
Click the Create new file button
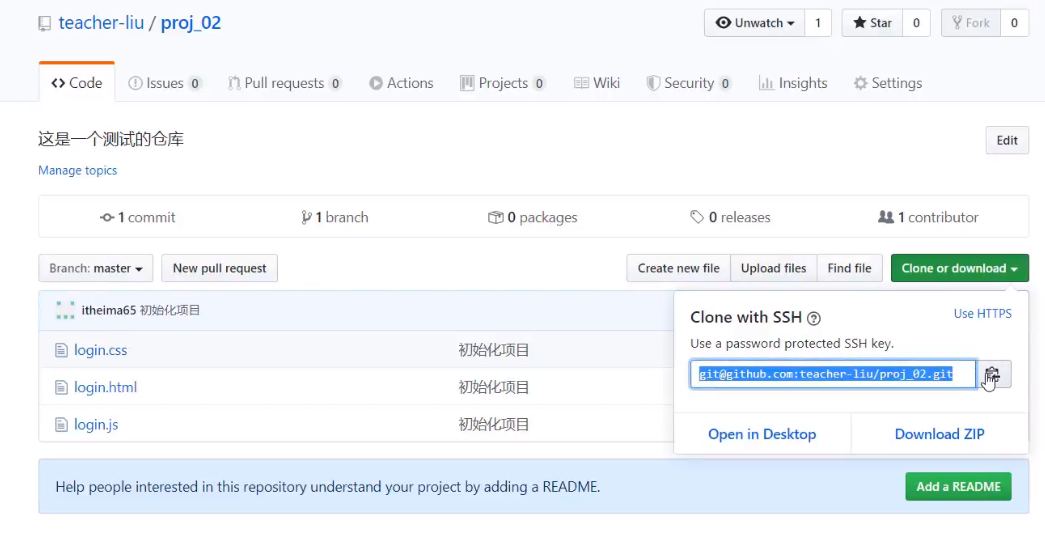[x=678, y=268]
